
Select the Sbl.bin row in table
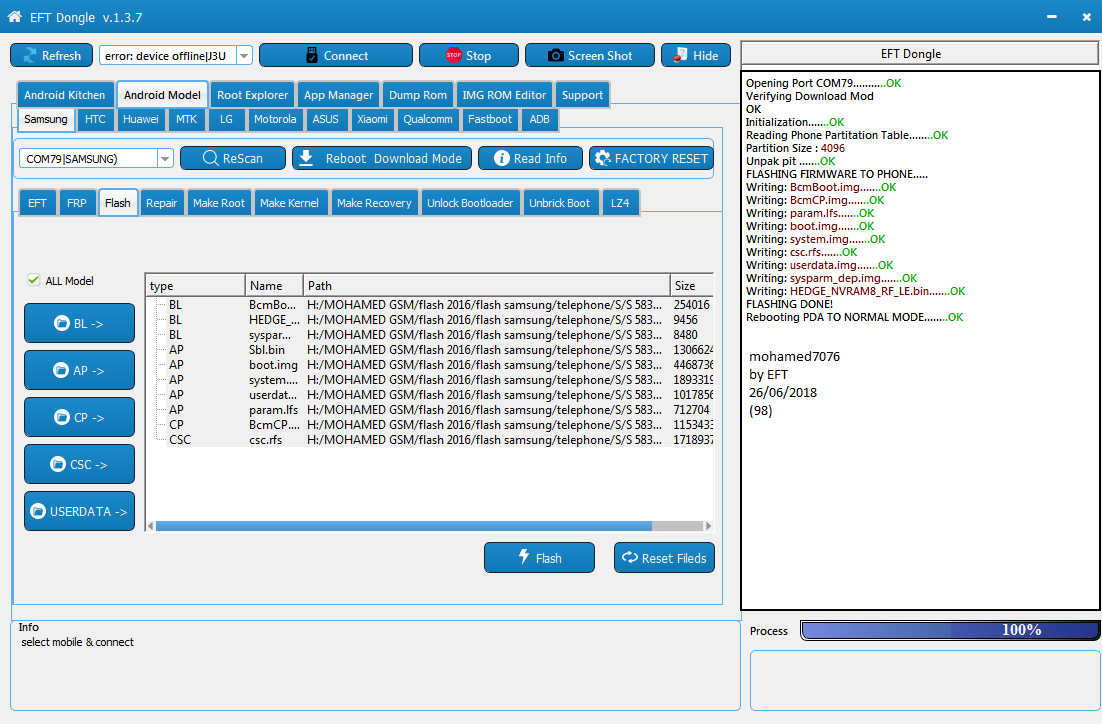point(429,349)
